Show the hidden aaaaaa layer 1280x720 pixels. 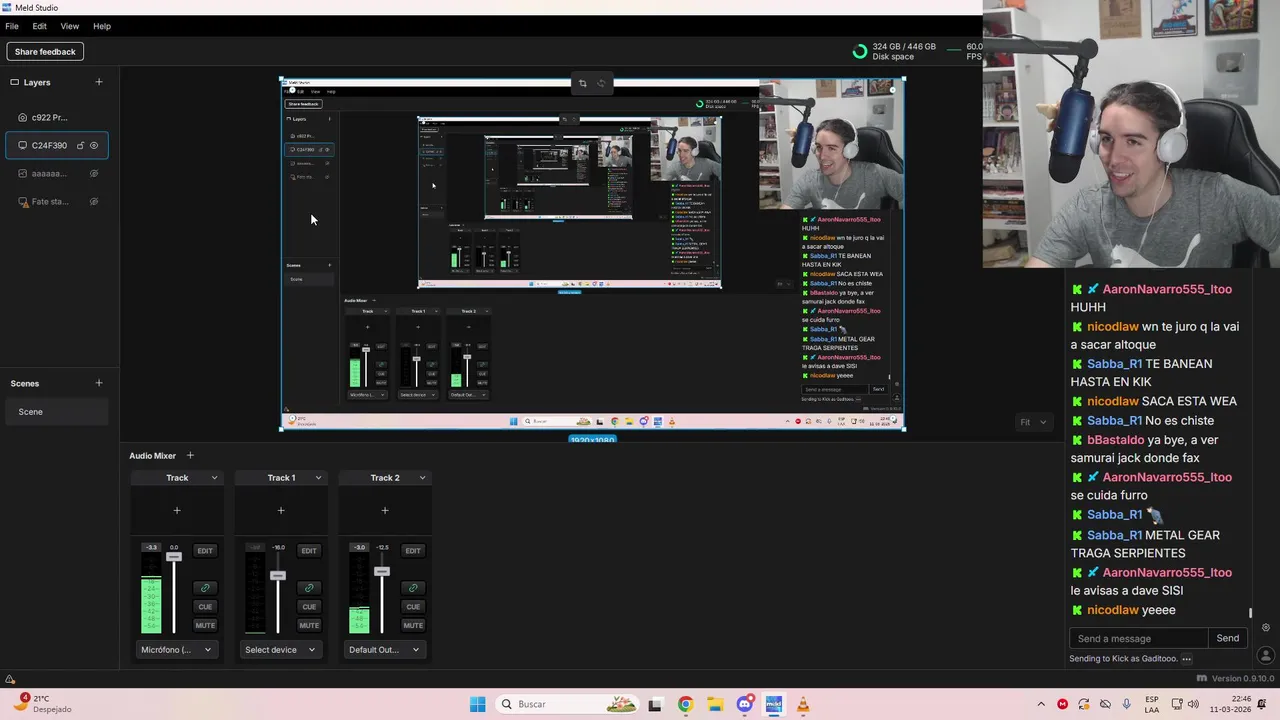pyautogui.click(x=94, y=173)
